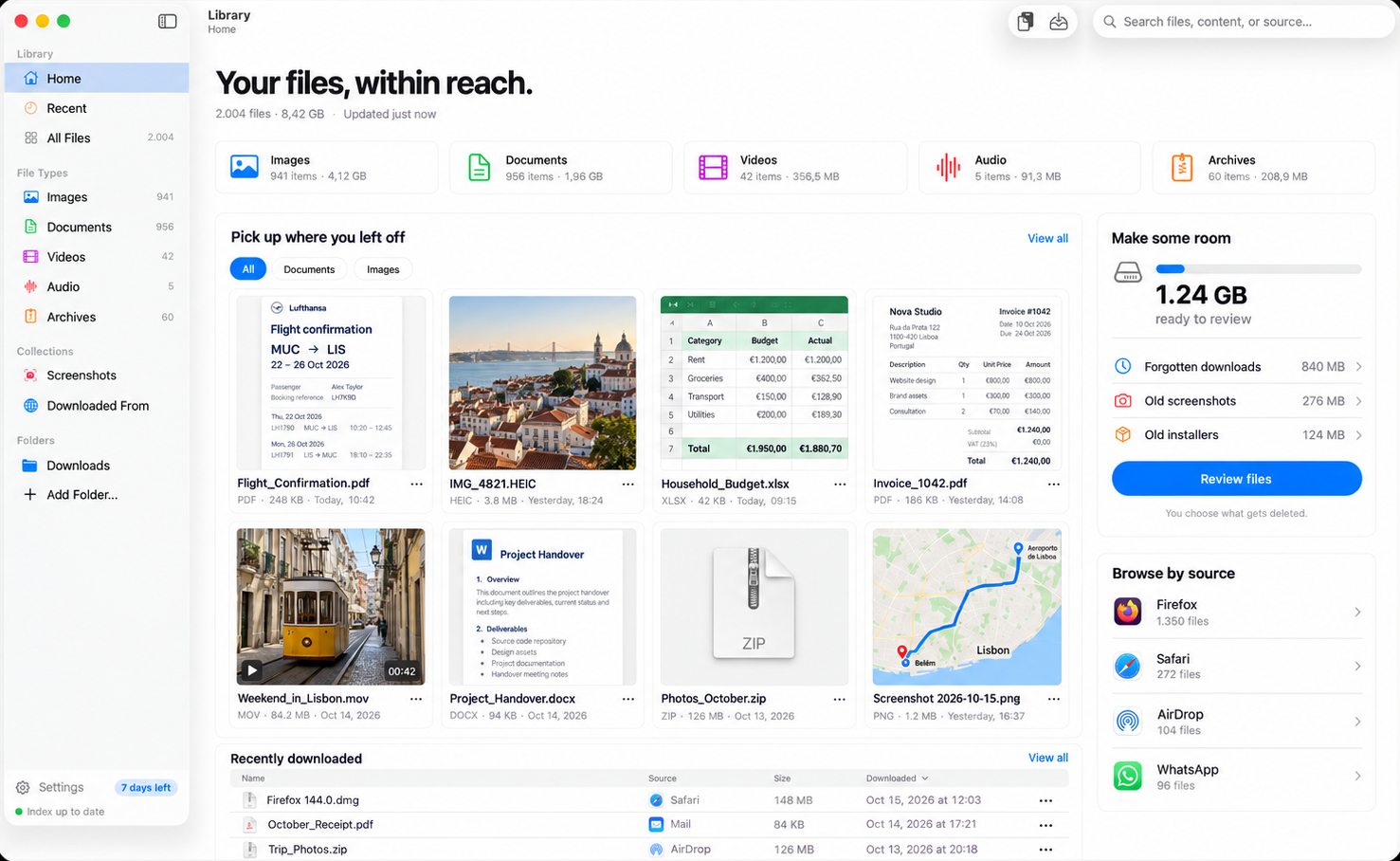The image size is (1400, 861).
Task: Click the search files input field
Action: [1244, 22]
